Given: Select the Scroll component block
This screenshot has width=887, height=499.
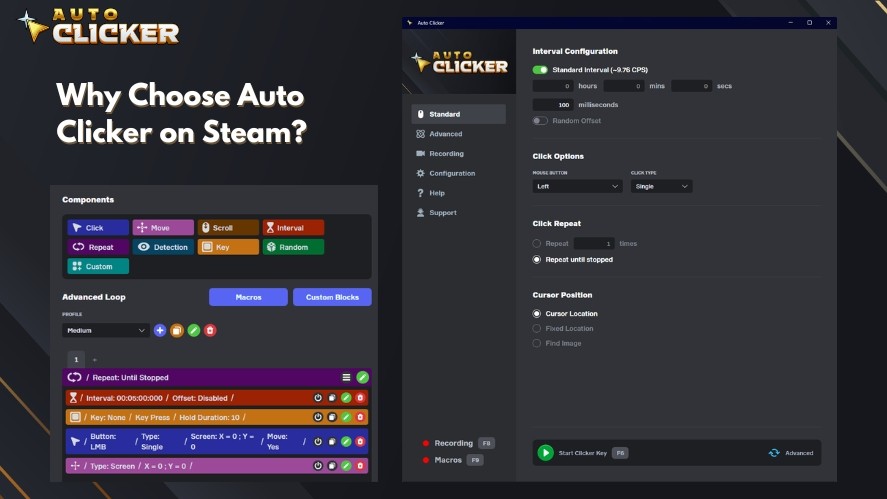Looking at the screenshot, I should point(228,227).
